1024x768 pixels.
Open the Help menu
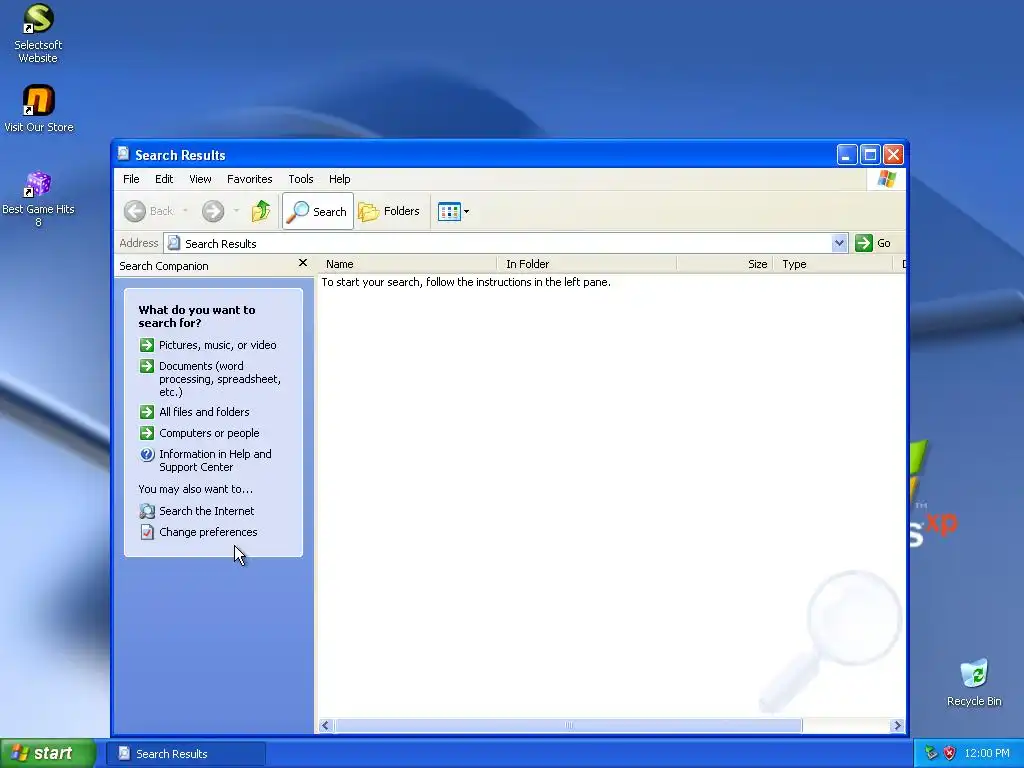click(x=339, y=179)
